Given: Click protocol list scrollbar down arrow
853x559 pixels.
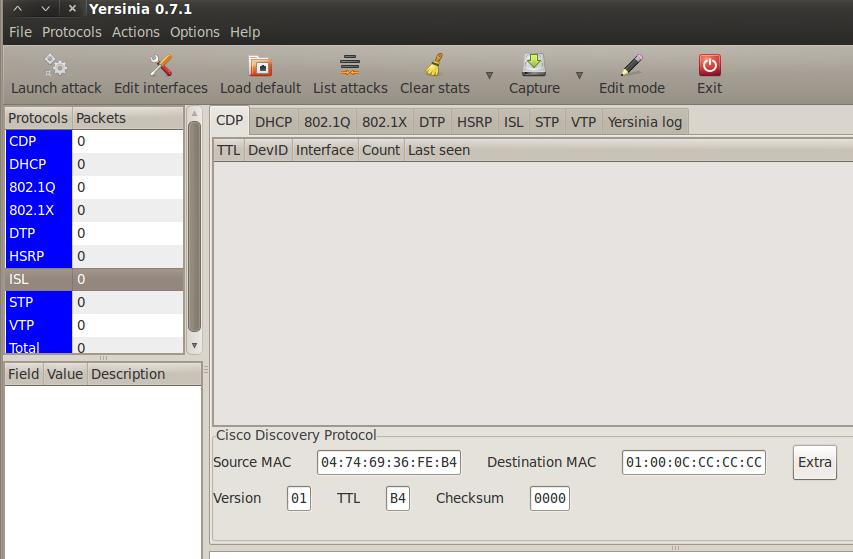Looking at the screenshot, I should click(x=194, y=346).
